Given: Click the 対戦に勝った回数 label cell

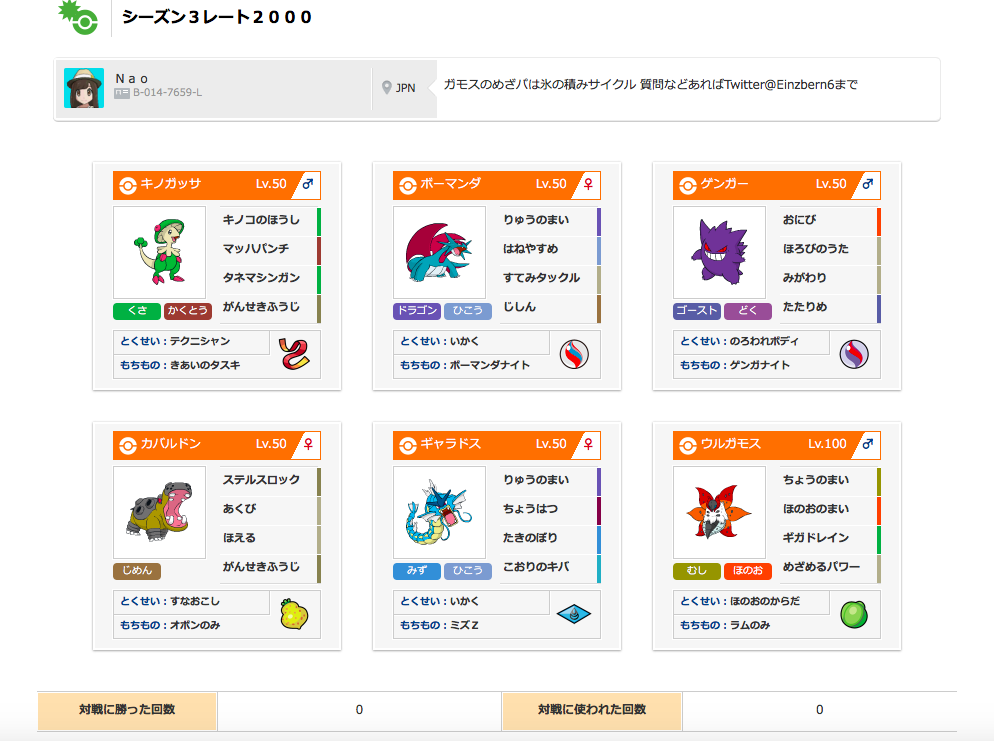Looking at the screenshot, I should tap(127, 711).
